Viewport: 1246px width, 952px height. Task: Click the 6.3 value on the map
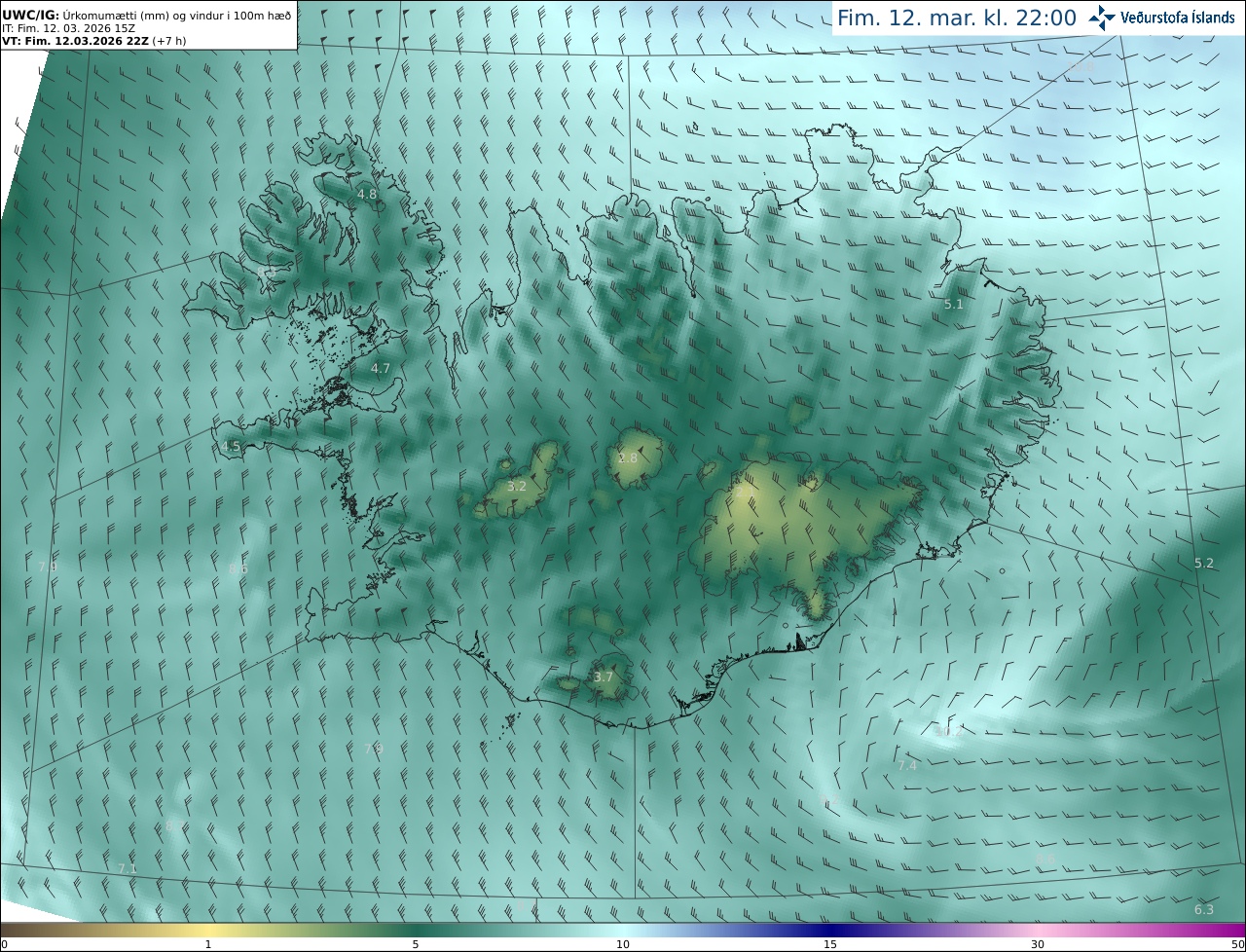click(1204, 910)
